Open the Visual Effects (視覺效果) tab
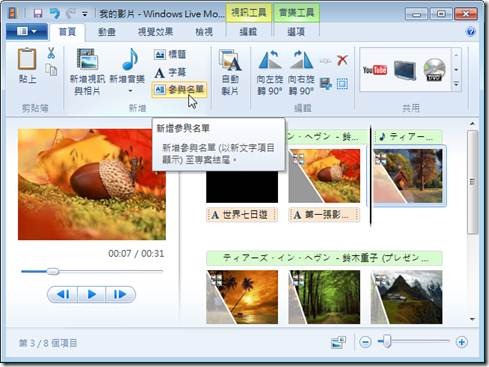This screenshot has width=489, height=367. pyautogui.click(x=155, y=32)
